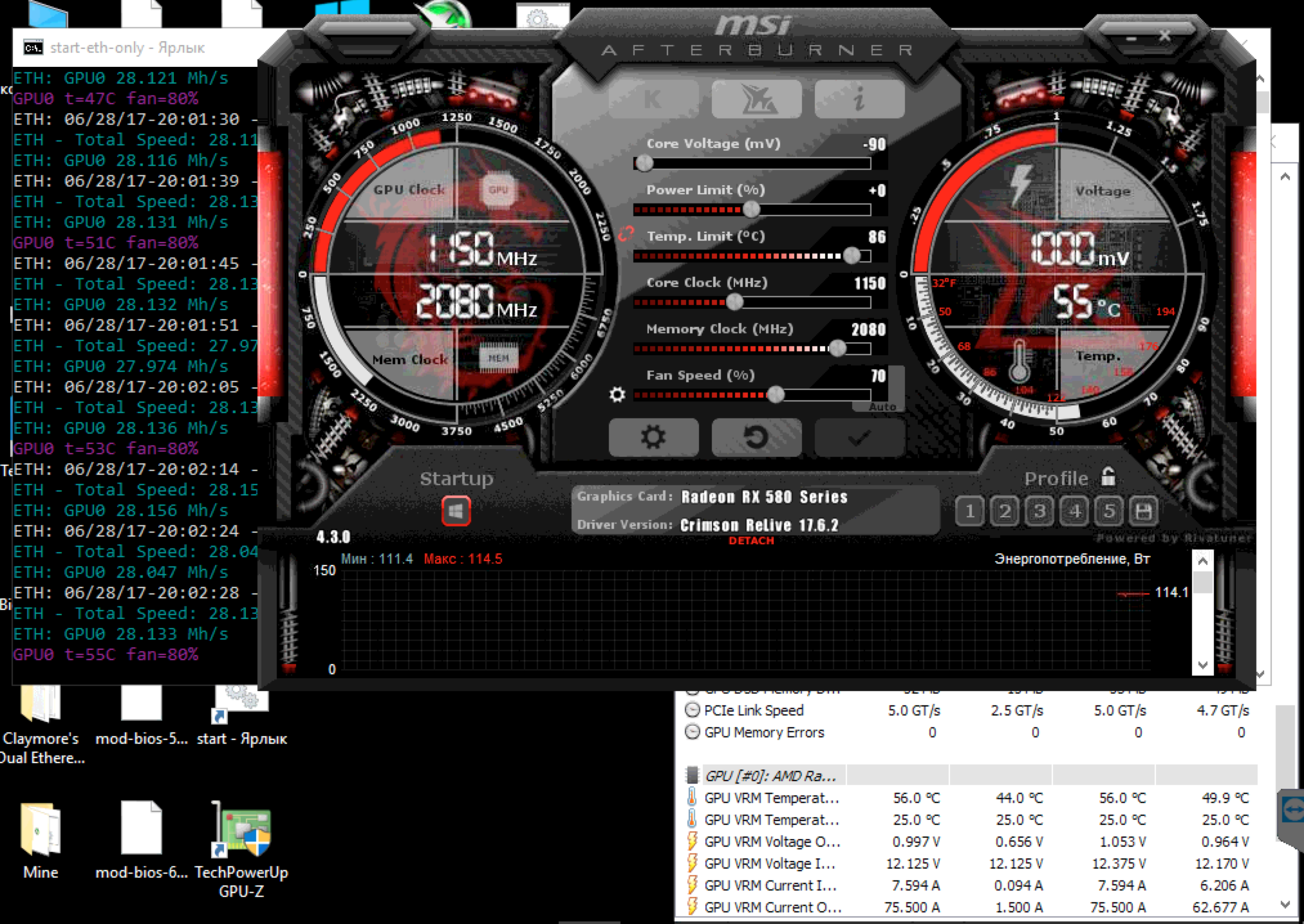Select the start - Ярлык shortcut on desktop
This screenshot has width=1304, height=924.
[241, 716]
